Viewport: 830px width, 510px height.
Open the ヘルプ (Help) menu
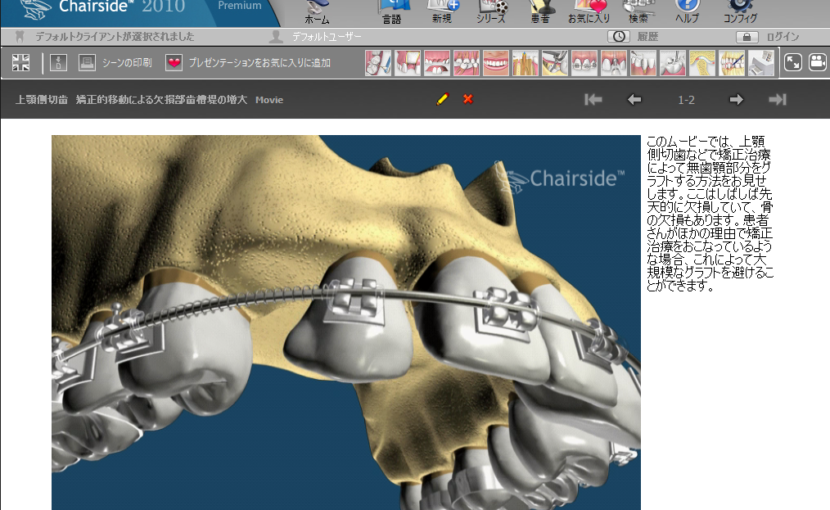click(687, 11)
